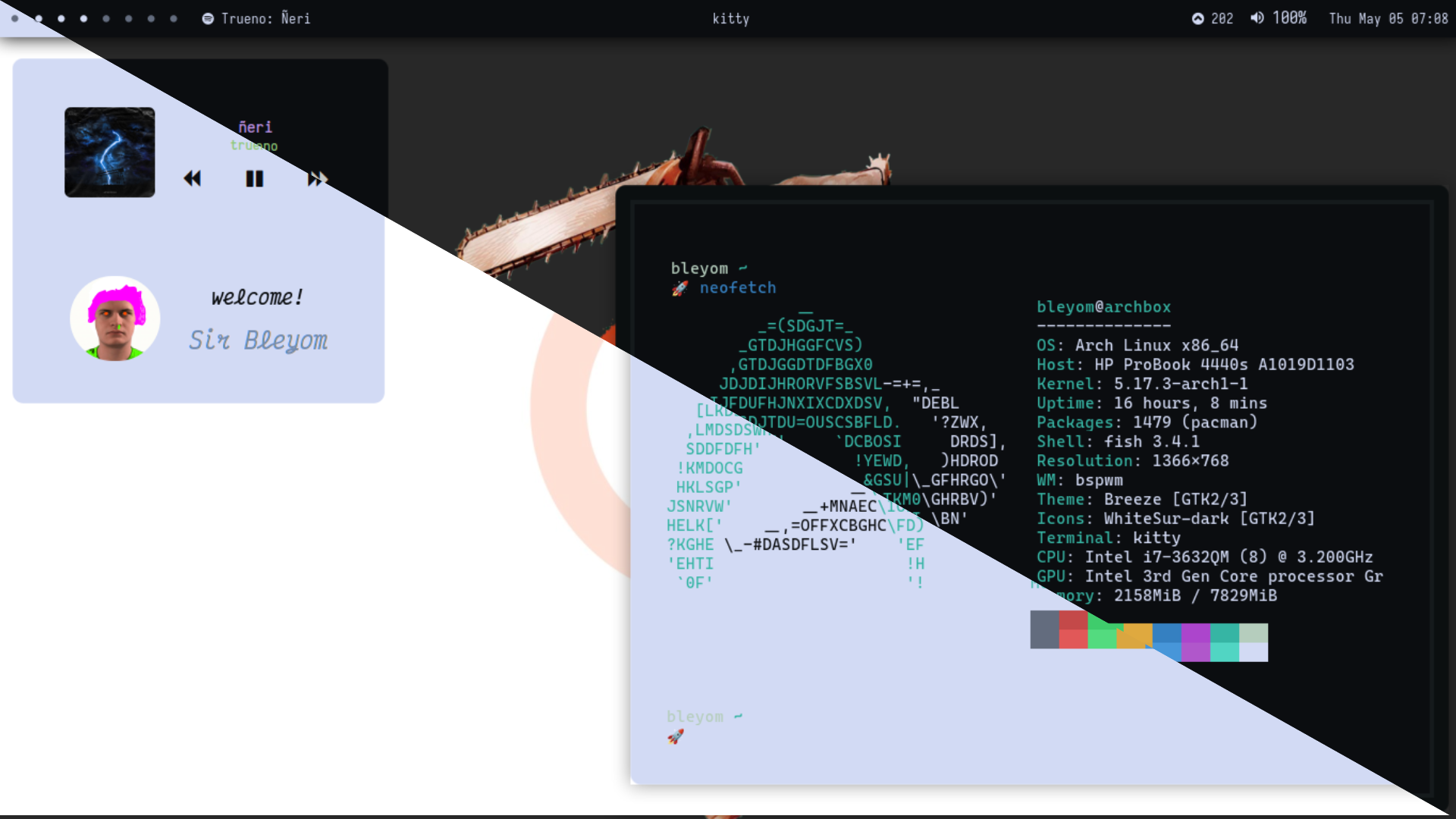Click the red color block in neofetch

(1073, 629)
